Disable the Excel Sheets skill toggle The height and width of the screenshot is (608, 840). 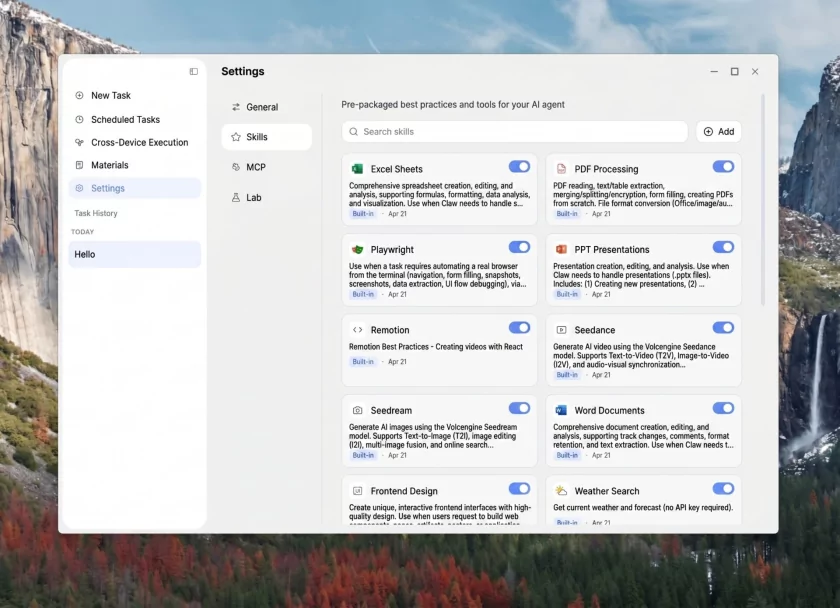(x=519, y=165)
